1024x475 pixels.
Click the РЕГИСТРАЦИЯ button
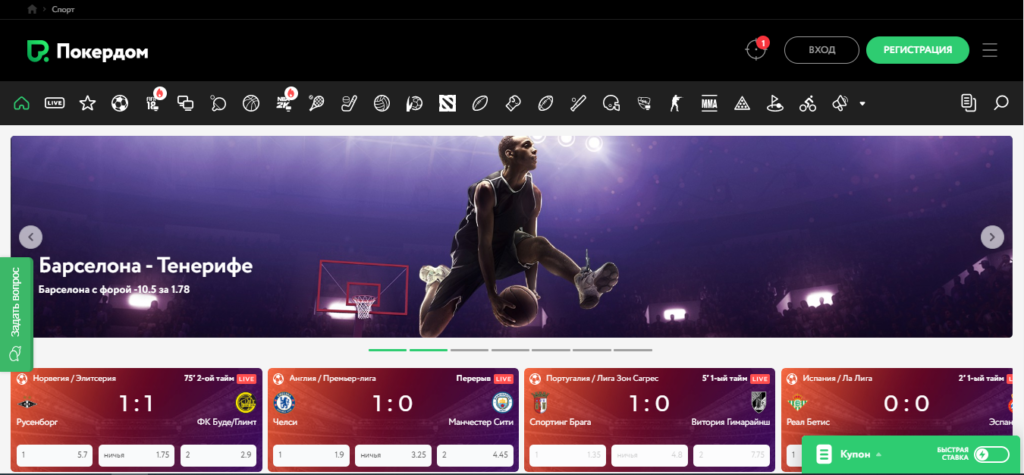click(x=918, y=50)
